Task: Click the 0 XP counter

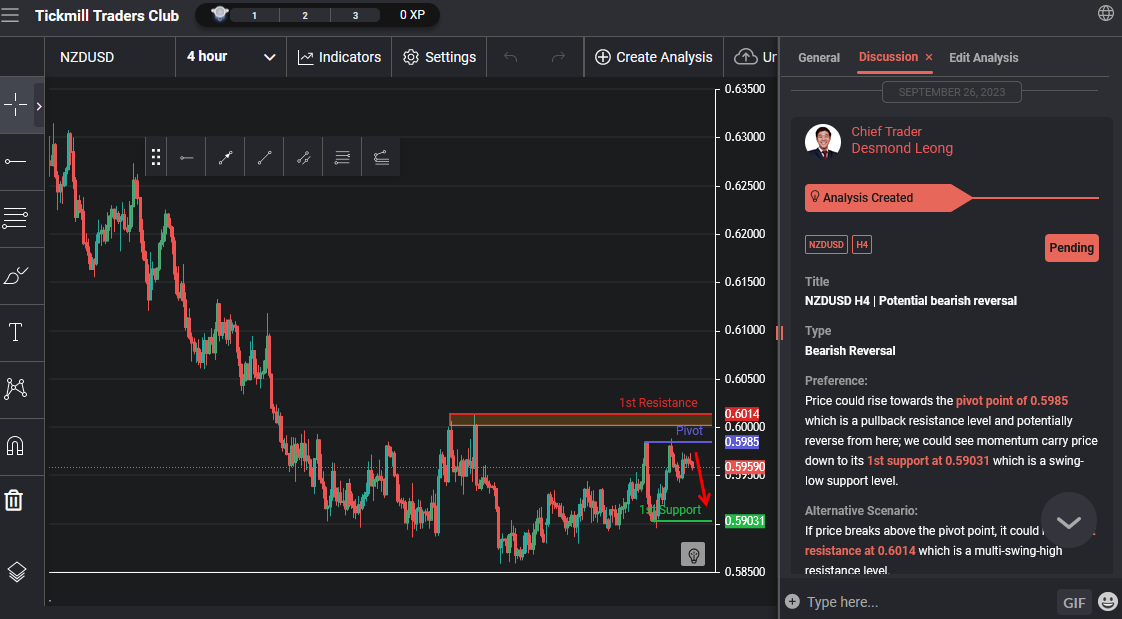Action: 412,15
